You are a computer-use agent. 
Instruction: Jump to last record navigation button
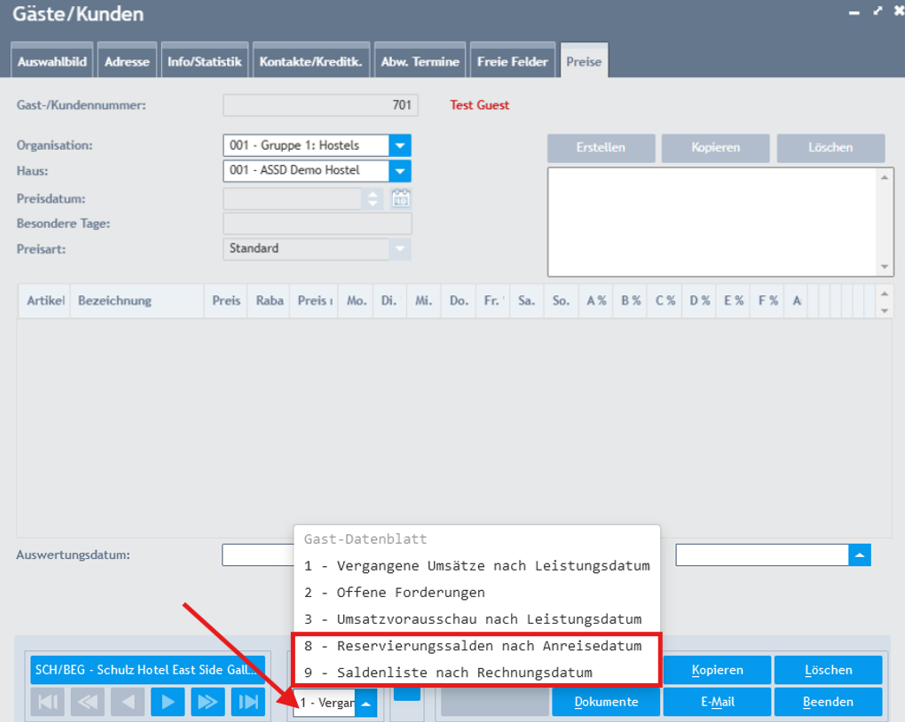click(x=247, y=703)
